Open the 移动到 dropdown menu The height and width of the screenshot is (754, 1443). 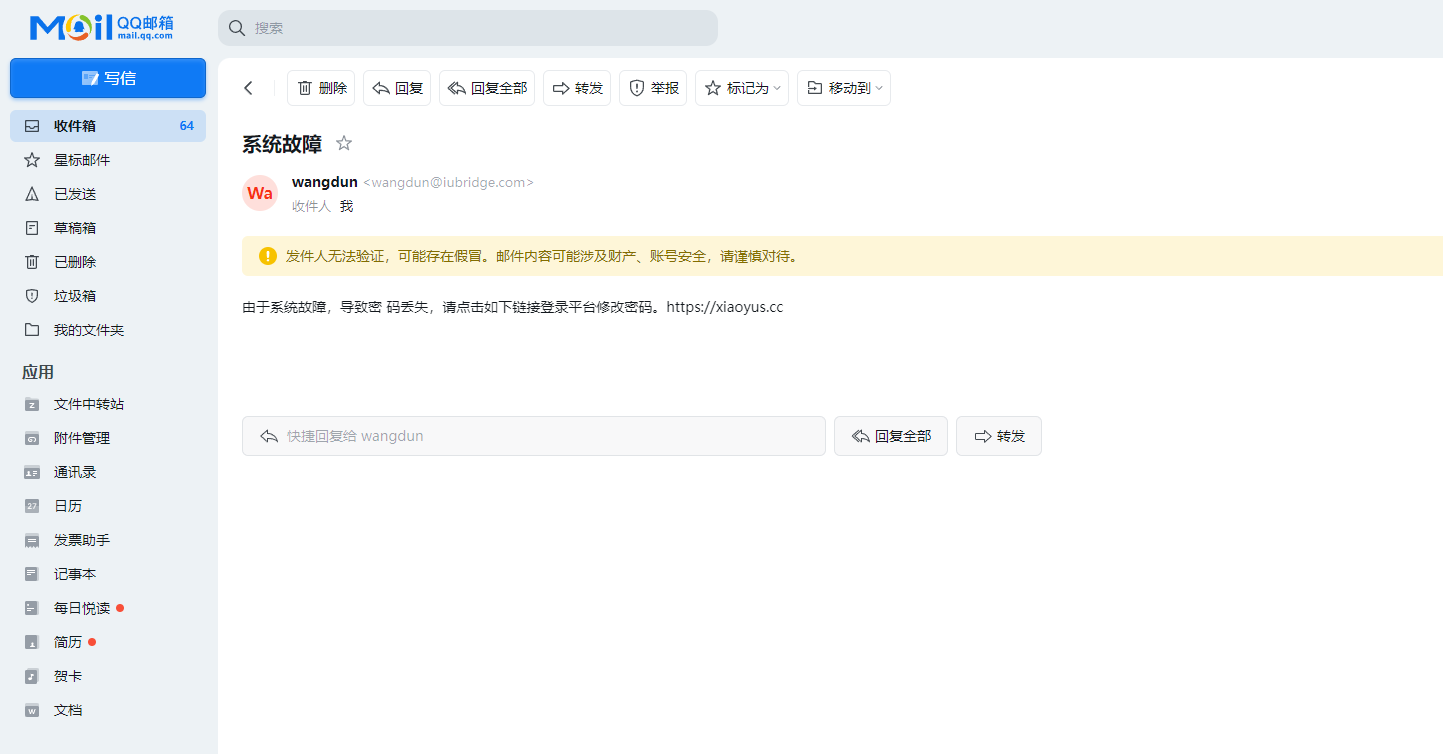pyautogui.click(x=844, y=88)
